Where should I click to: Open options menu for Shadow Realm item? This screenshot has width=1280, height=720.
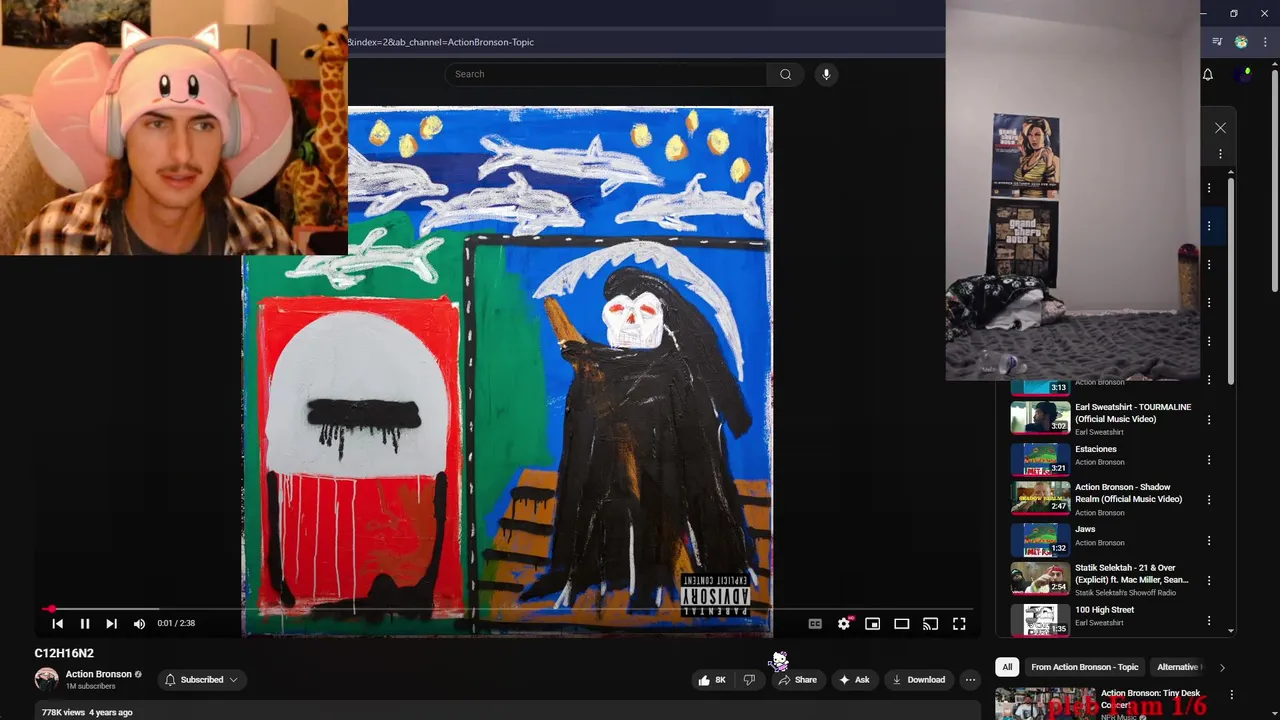pos(1209,500)
